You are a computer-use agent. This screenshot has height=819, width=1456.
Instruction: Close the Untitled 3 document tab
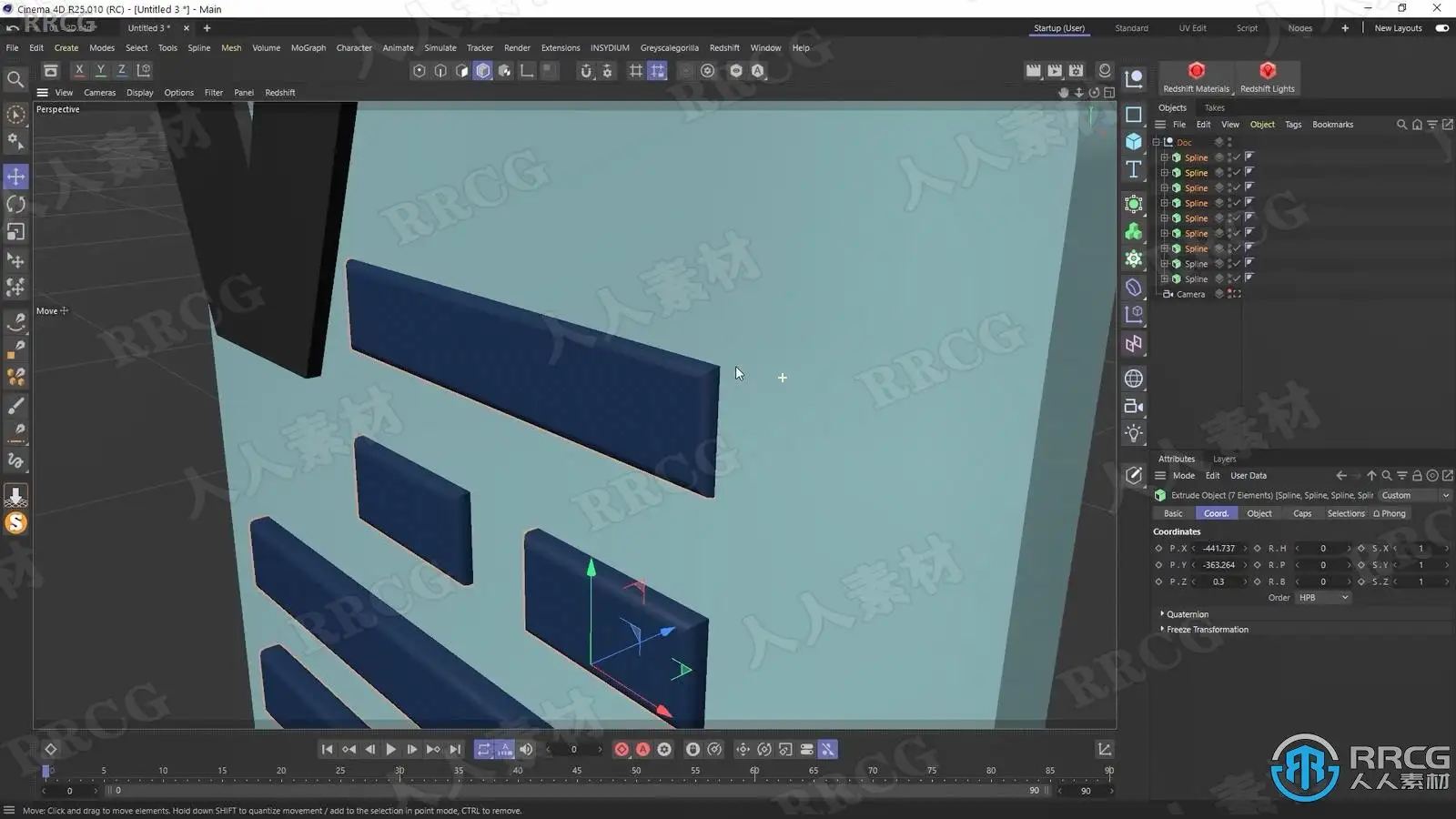click(x=187, y=28)
